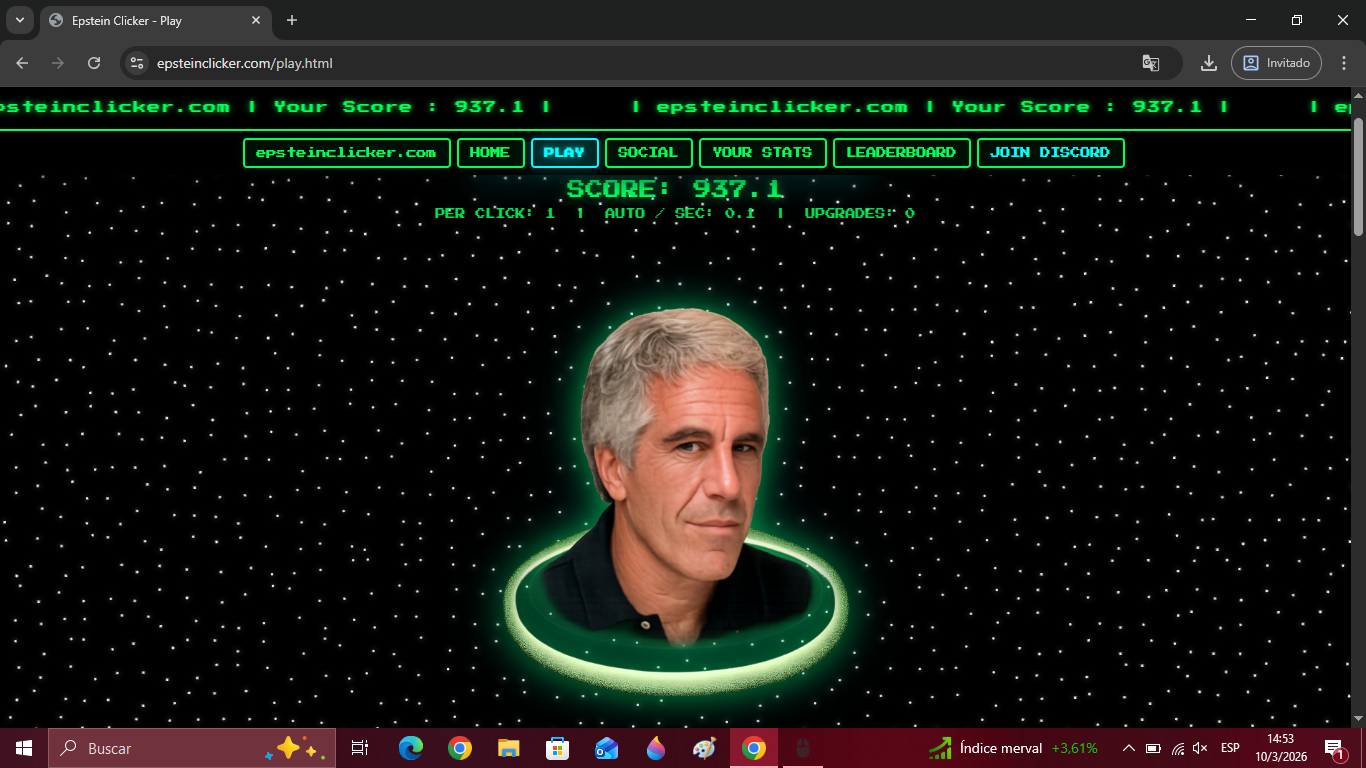
Task: Show hidden system tray icons chevron
Action: point(1129,748)
